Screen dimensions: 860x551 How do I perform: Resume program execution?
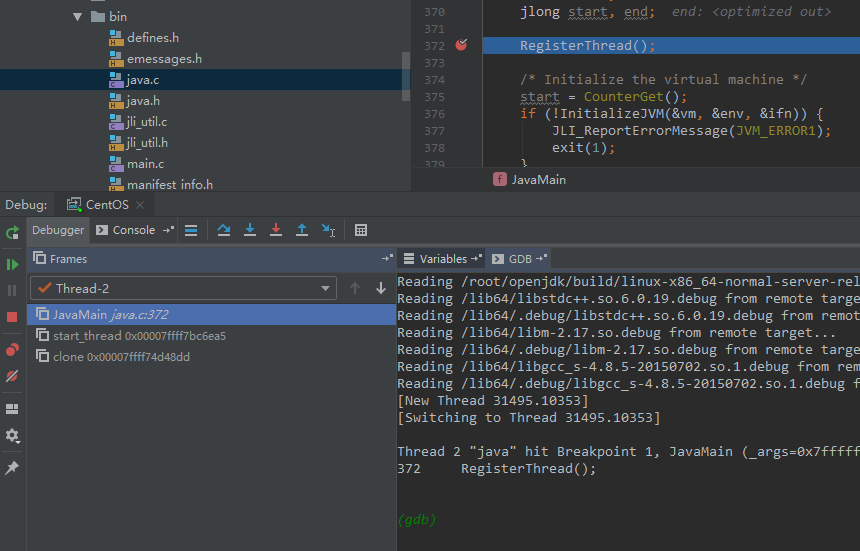(x=12, y=264)
